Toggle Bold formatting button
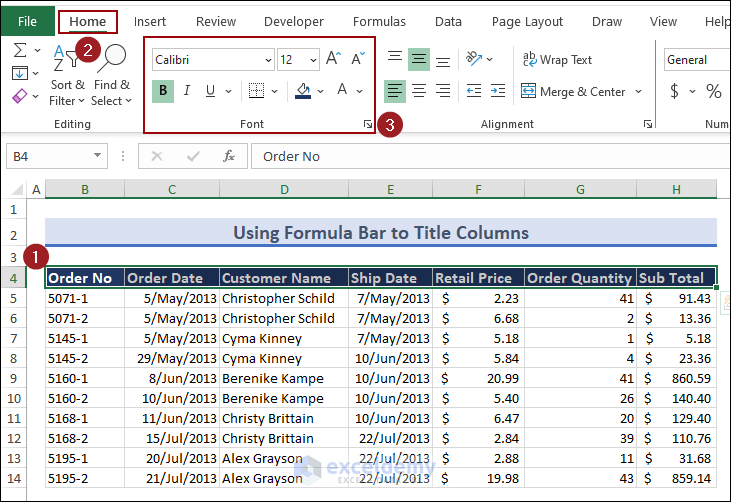Screen dimensions: 731x502 coord(162,91)
